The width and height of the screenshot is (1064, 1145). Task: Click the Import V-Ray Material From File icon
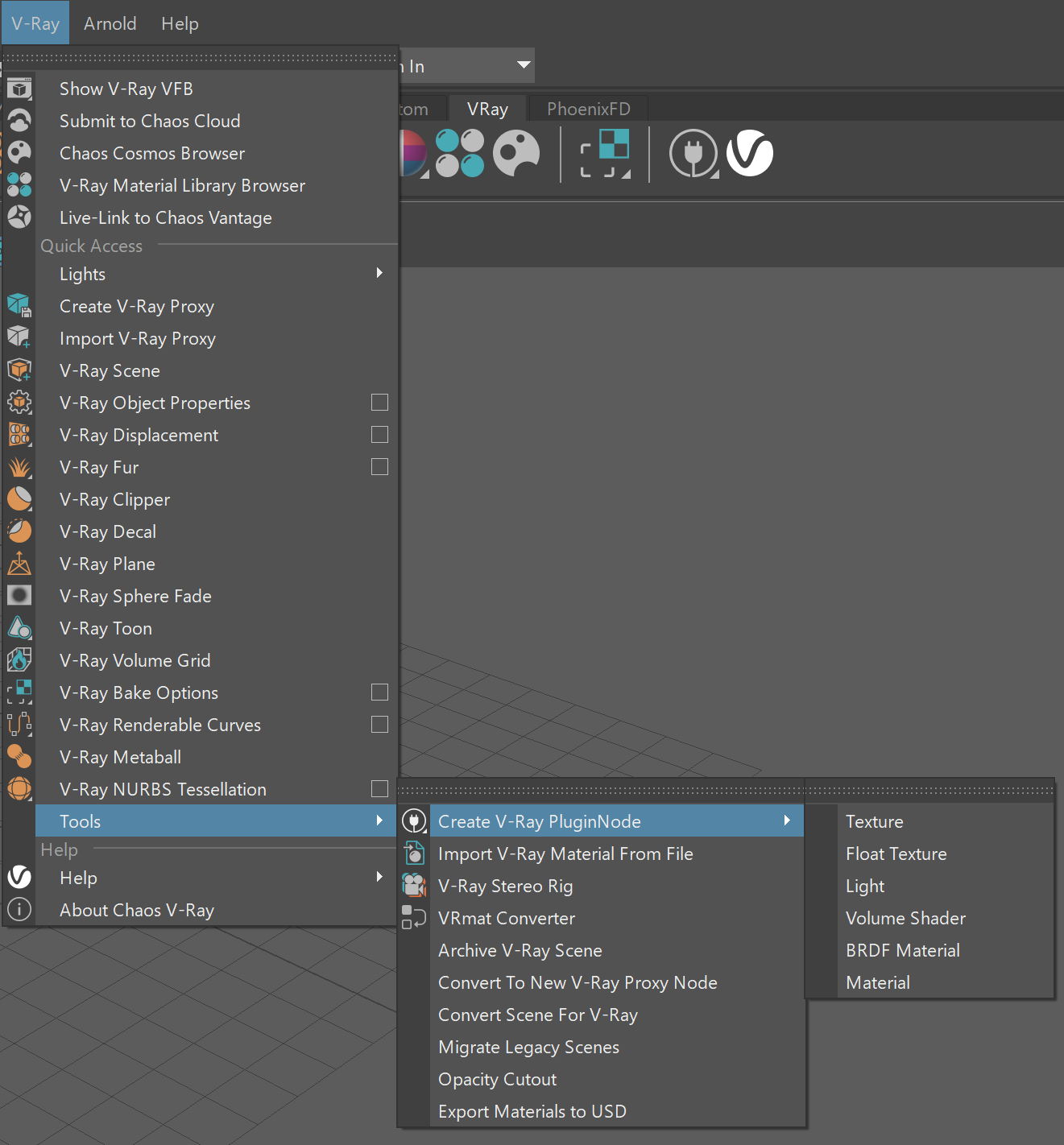pyautogui.click(x=414, y=854)
